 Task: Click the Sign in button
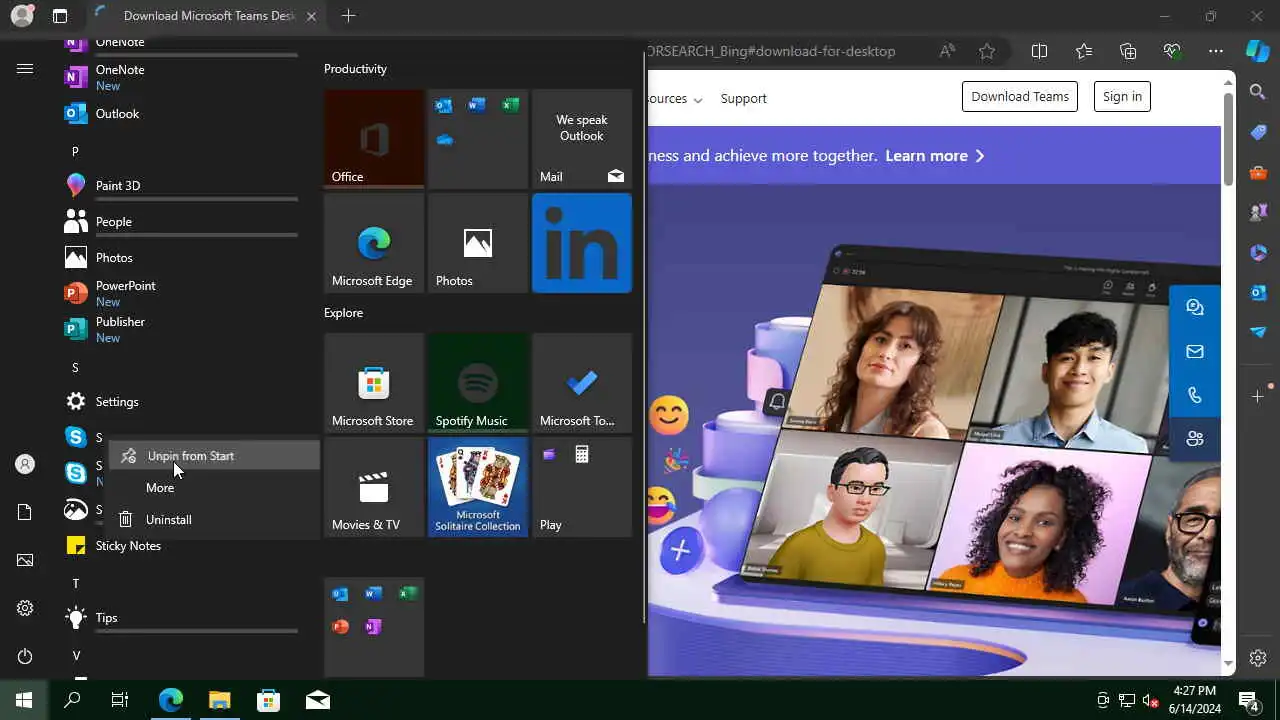[x=1122, y=96]
